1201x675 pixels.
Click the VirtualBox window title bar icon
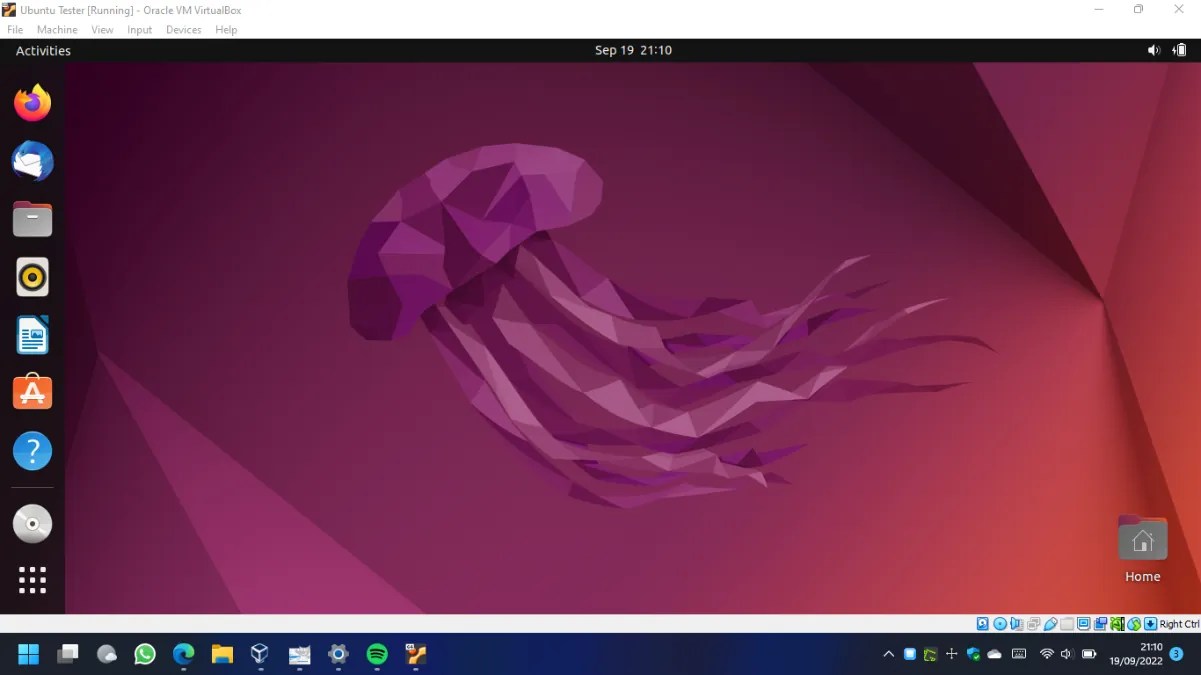9,9
